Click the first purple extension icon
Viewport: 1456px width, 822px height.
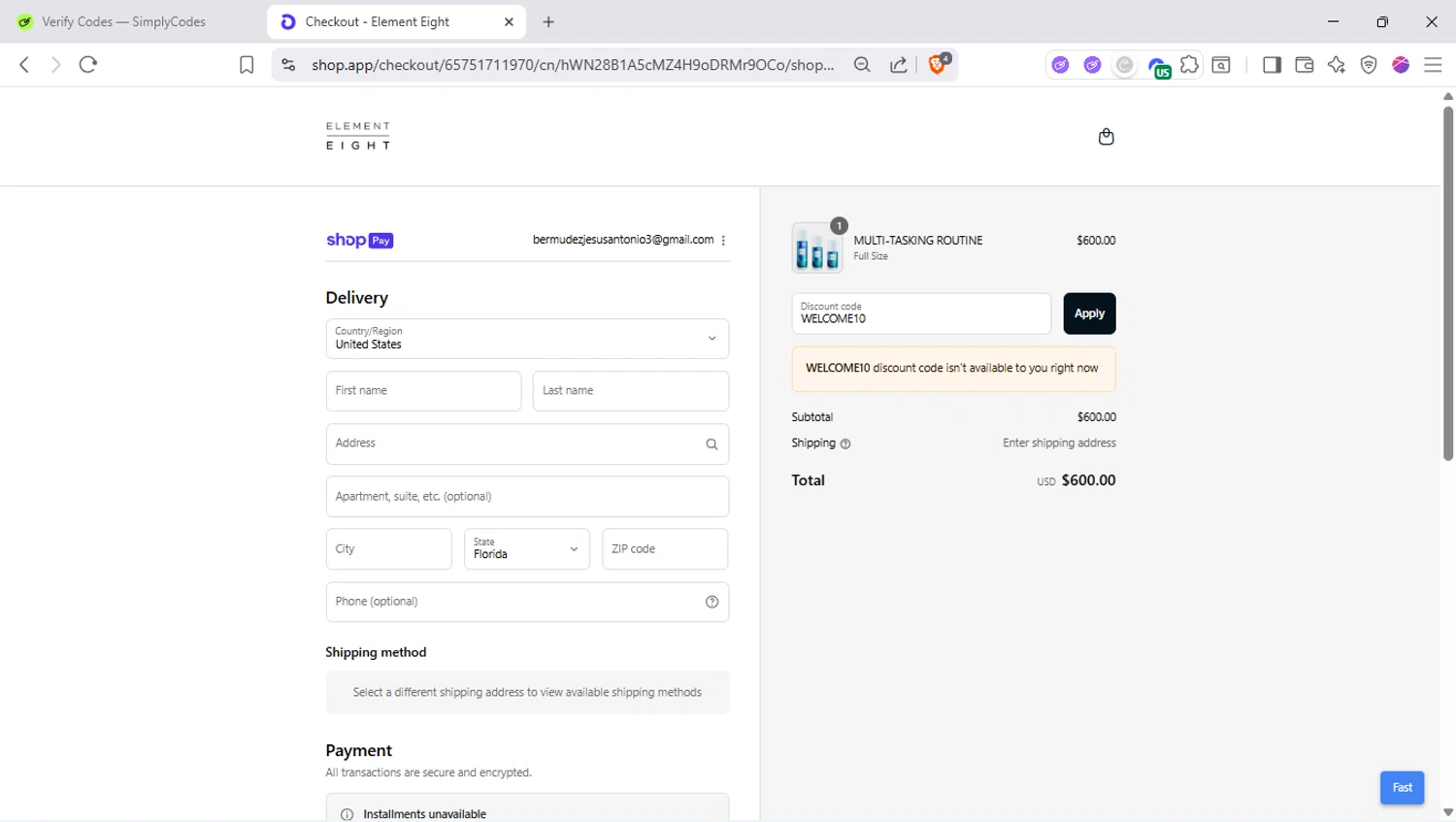pos(1060,65)
